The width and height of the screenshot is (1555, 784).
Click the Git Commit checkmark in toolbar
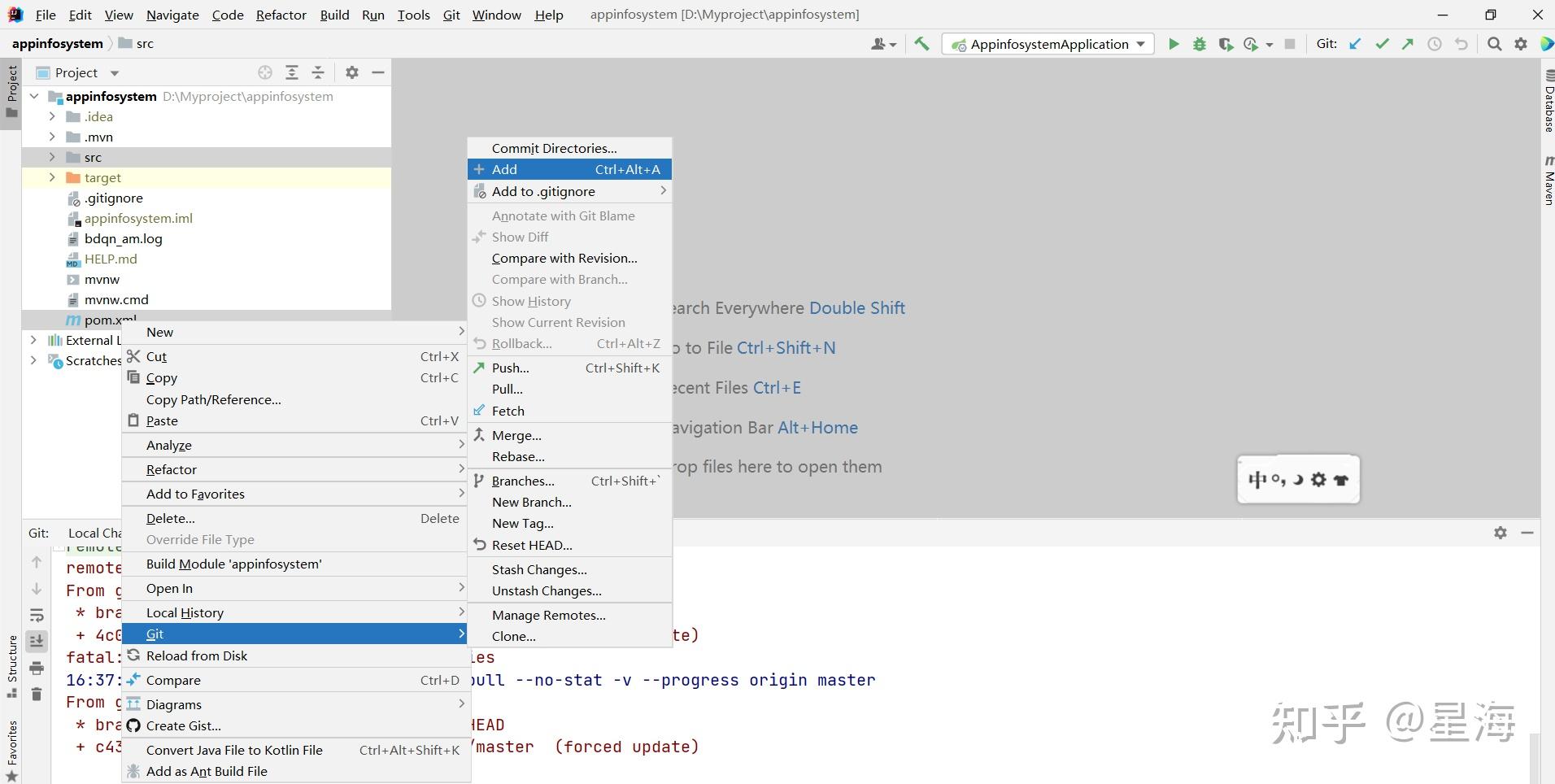point(1382,44)
